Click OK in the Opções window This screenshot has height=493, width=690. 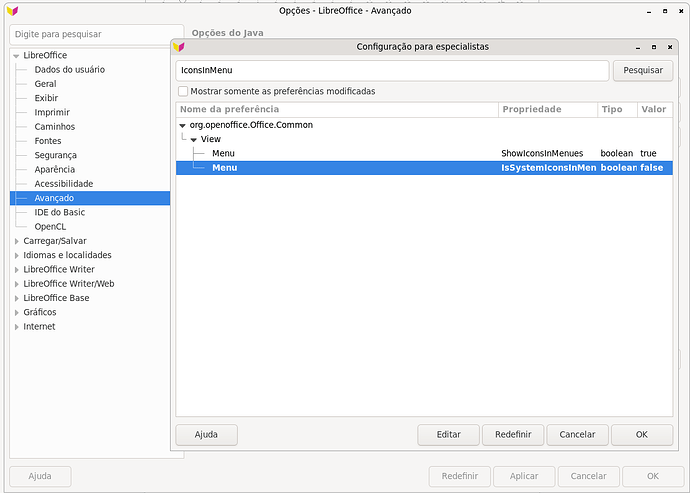click(x=653, y=476)
